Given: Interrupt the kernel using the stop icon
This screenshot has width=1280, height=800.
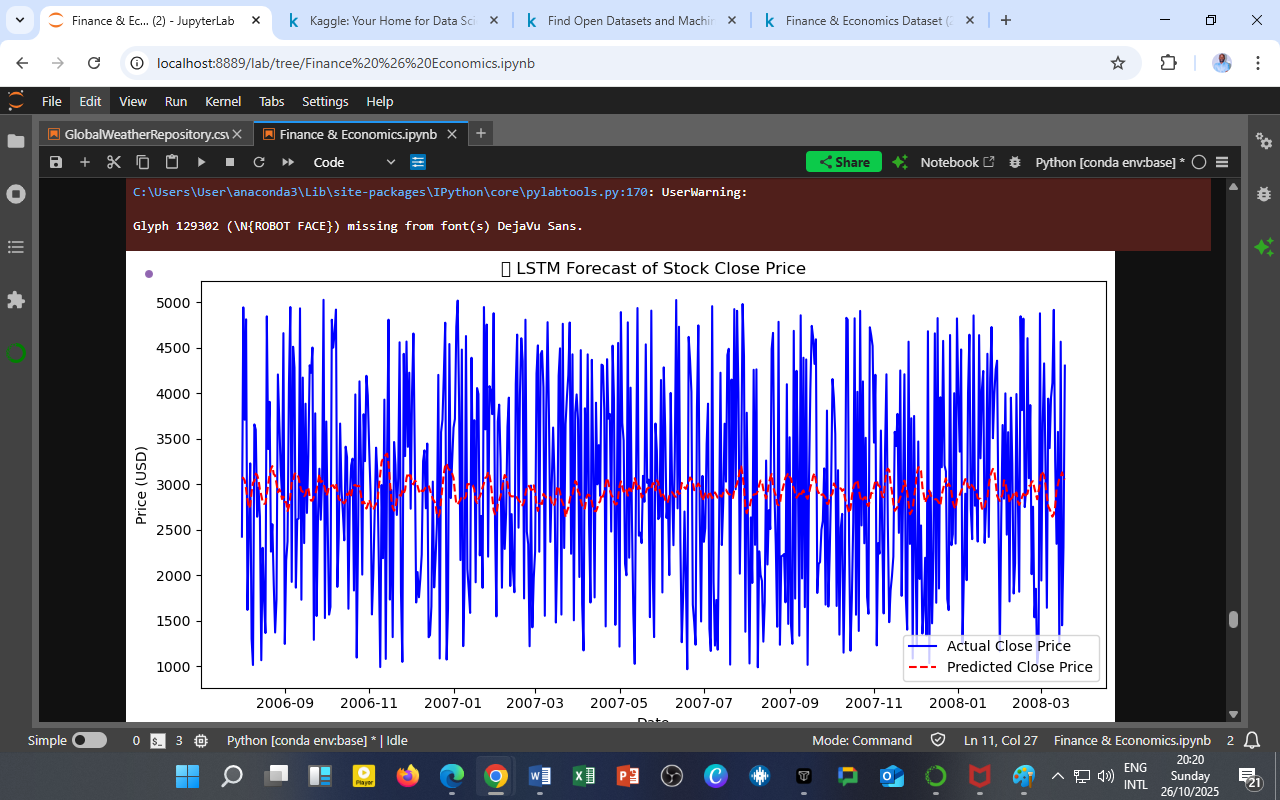Looking at the screenshot, I should 230,162.
